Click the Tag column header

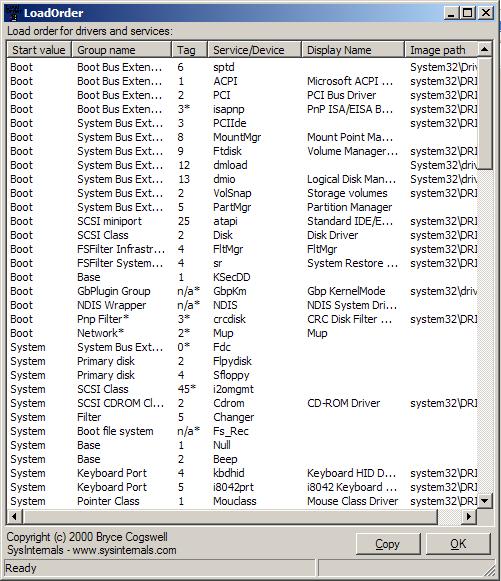(189, 50)
